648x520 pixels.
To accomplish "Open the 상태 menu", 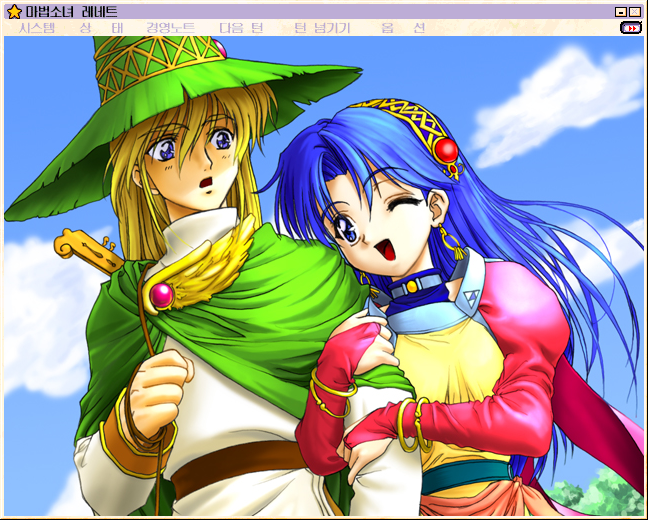I will click(102, 28).
